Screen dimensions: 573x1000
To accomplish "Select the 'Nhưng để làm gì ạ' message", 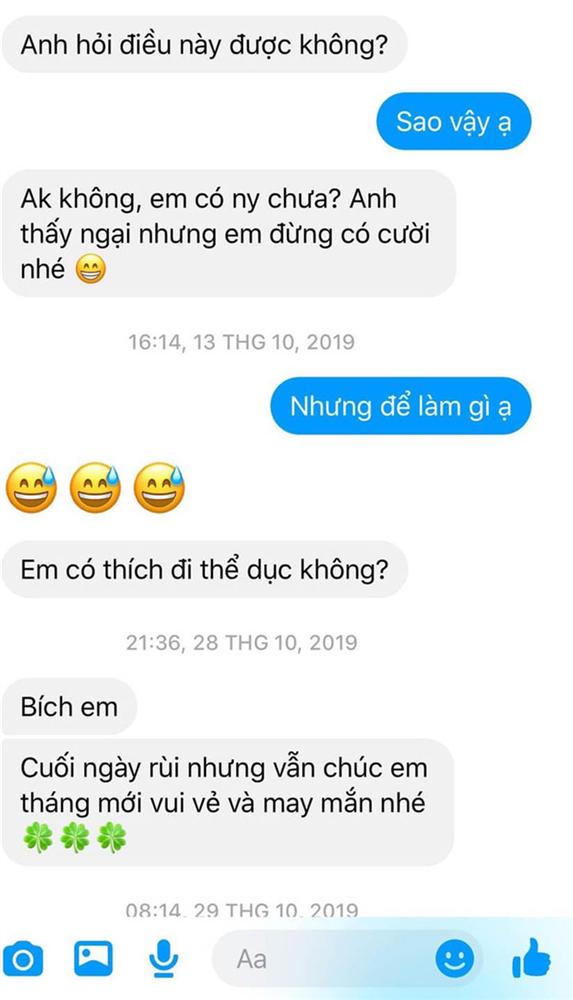I will tap(400, 406).
